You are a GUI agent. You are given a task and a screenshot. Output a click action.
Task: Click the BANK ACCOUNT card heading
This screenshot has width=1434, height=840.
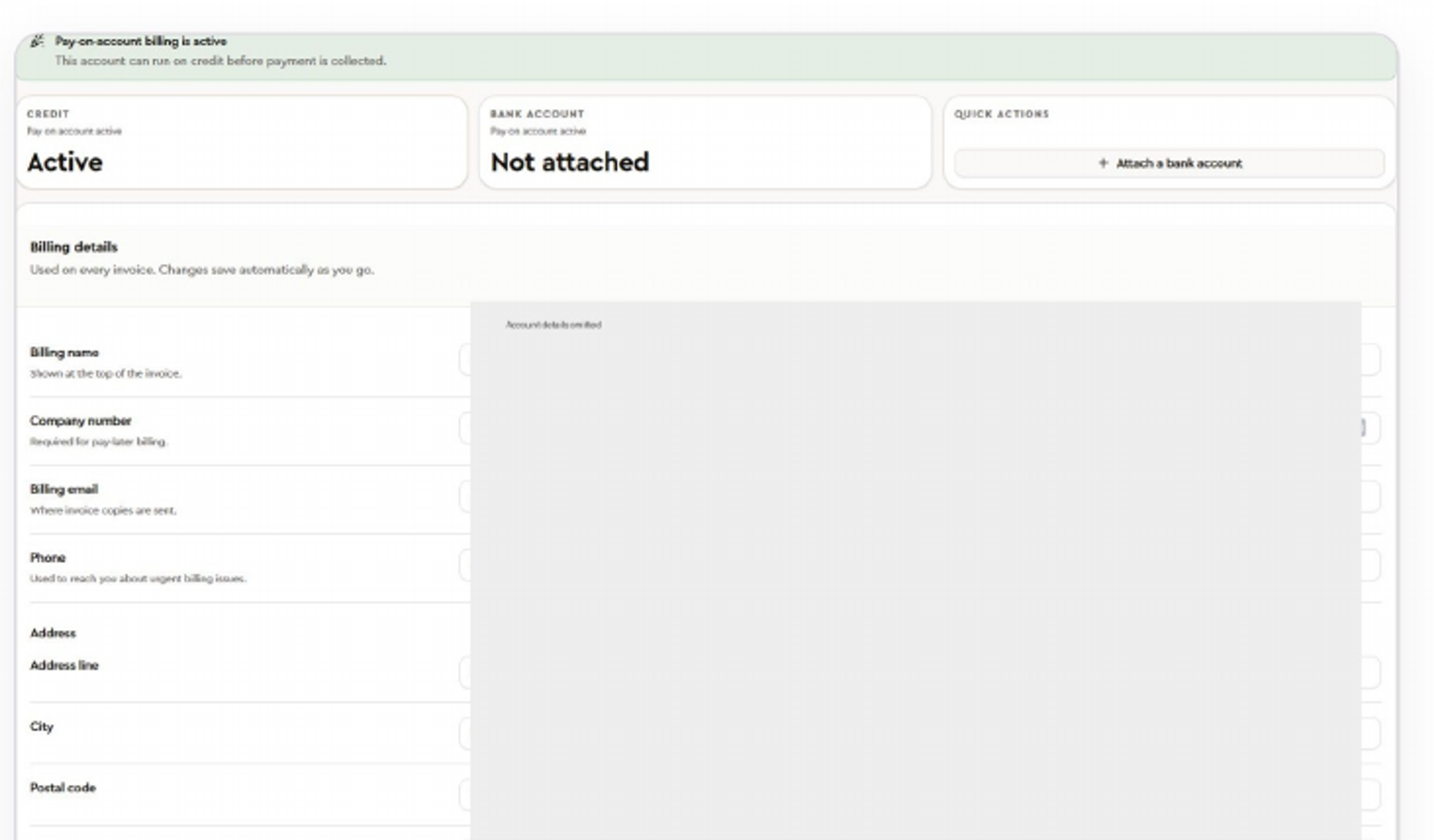[537, 114]
